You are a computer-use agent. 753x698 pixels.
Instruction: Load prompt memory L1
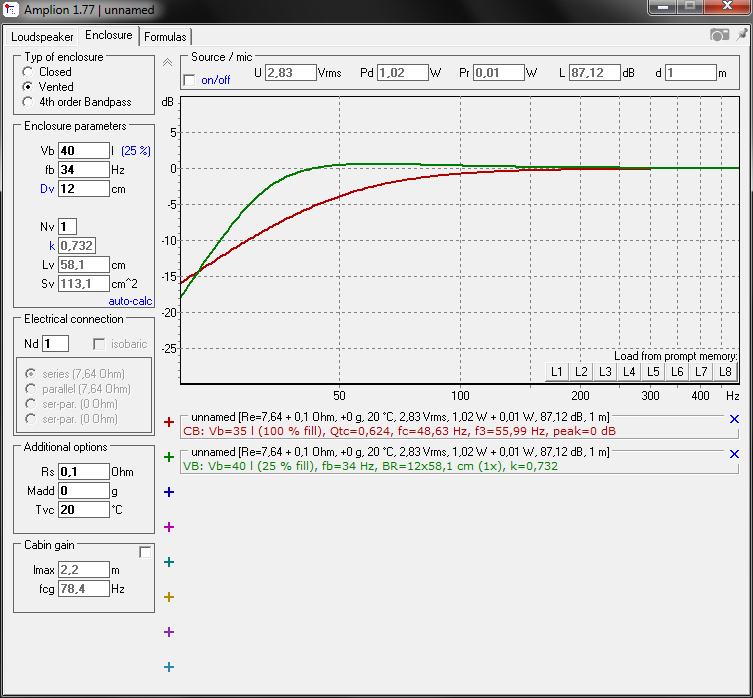point(557,372)
